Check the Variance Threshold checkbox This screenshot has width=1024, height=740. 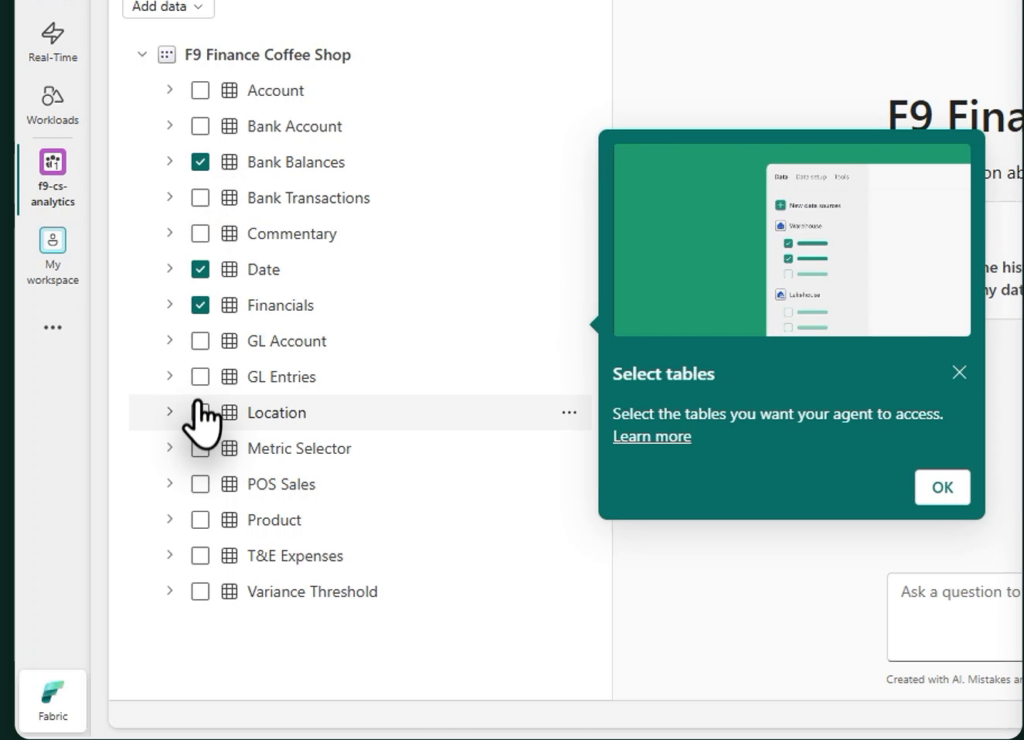coord(200,592)
